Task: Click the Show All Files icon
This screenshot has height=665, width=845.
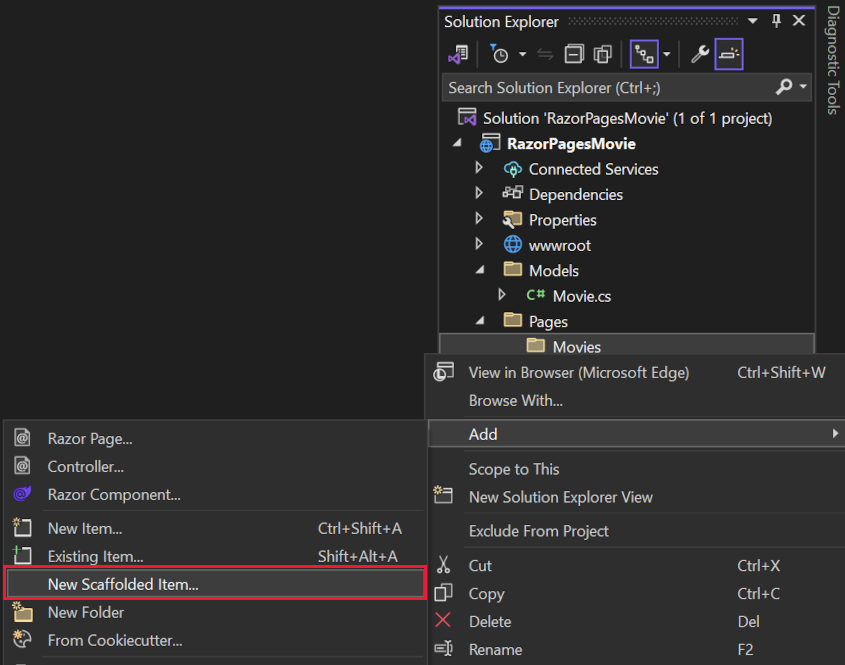Action: [602, 54]
